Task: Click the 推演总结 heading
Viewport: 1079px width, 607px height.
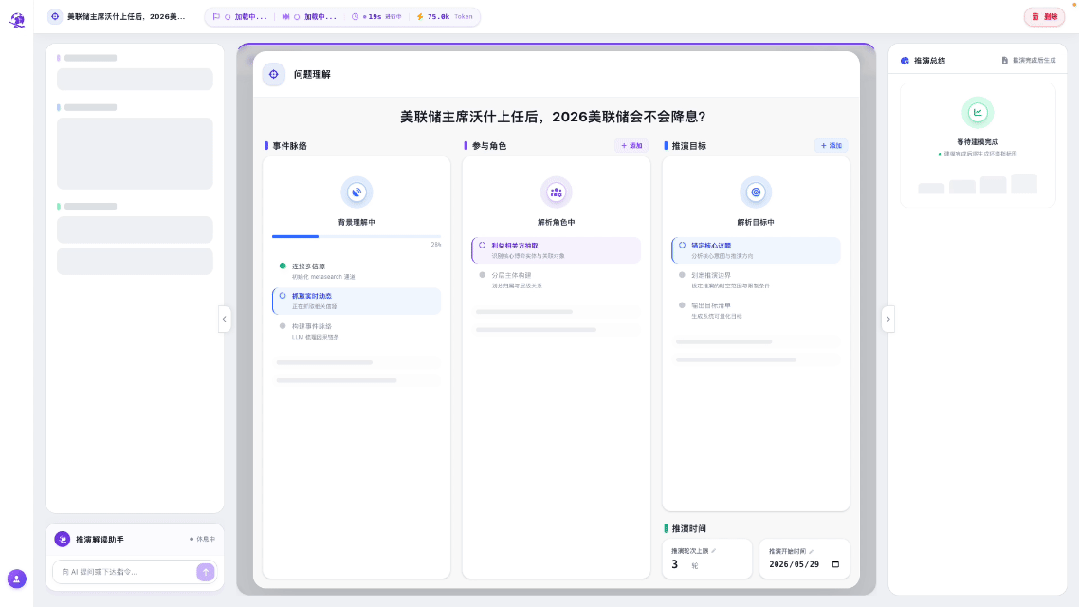Action: pos(929,61)
